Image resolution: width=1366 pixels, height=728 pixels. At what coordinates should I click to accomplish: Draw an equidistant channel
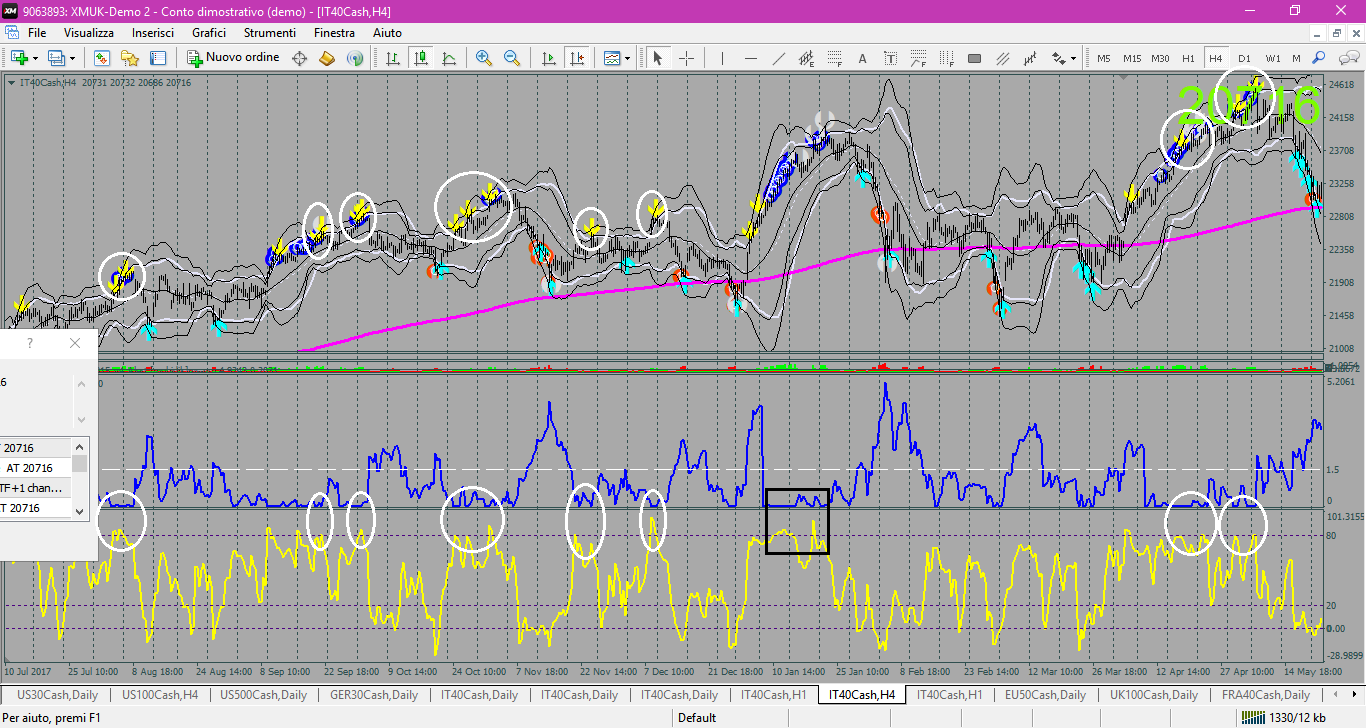tap(806, 58)
